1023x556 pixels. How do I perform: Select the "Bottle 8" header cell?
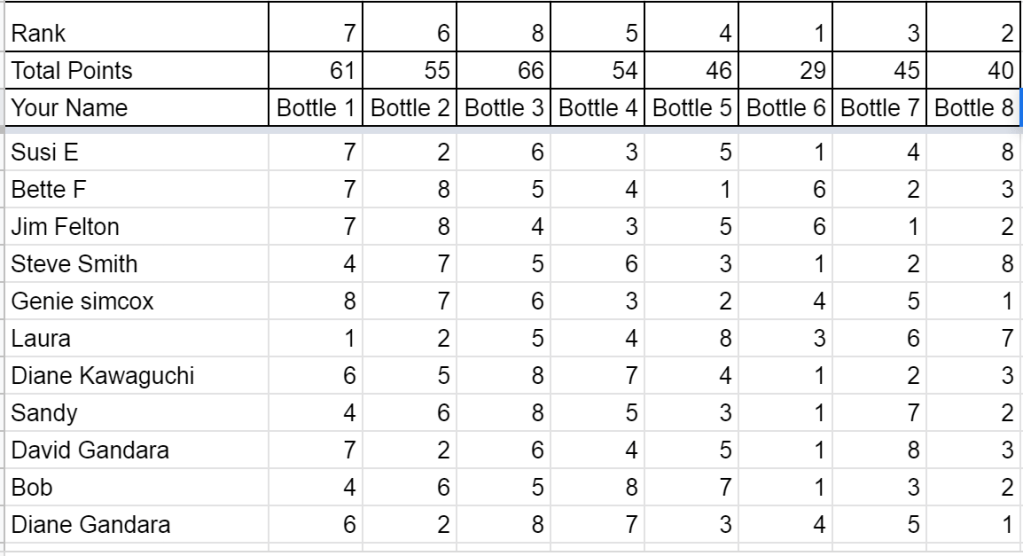point(974,108)
